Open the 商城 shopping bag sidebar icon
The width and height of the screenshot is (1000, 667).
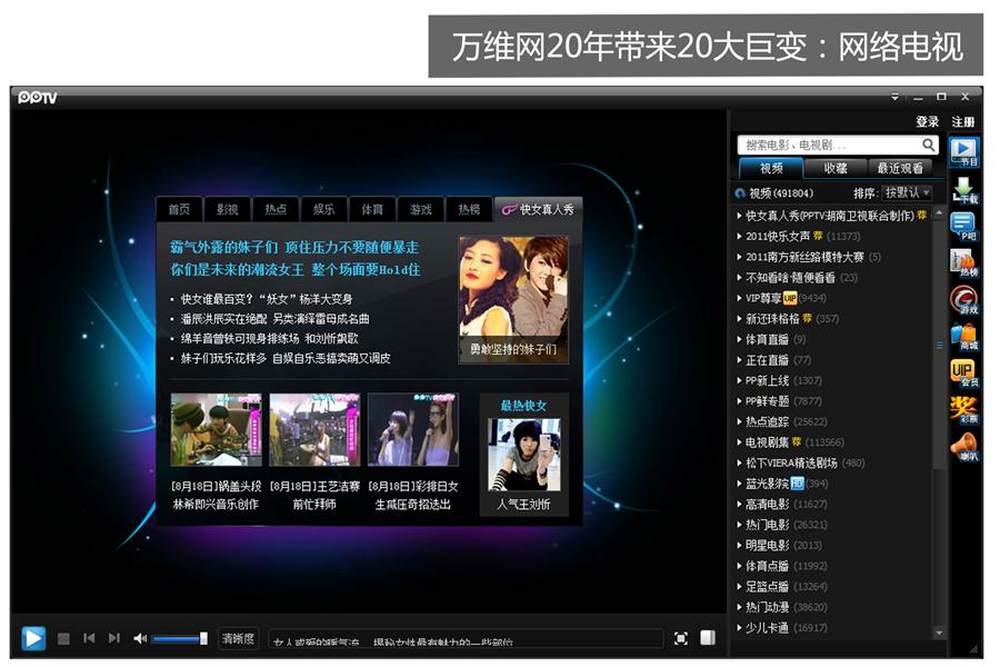click(x=964, y=337)
